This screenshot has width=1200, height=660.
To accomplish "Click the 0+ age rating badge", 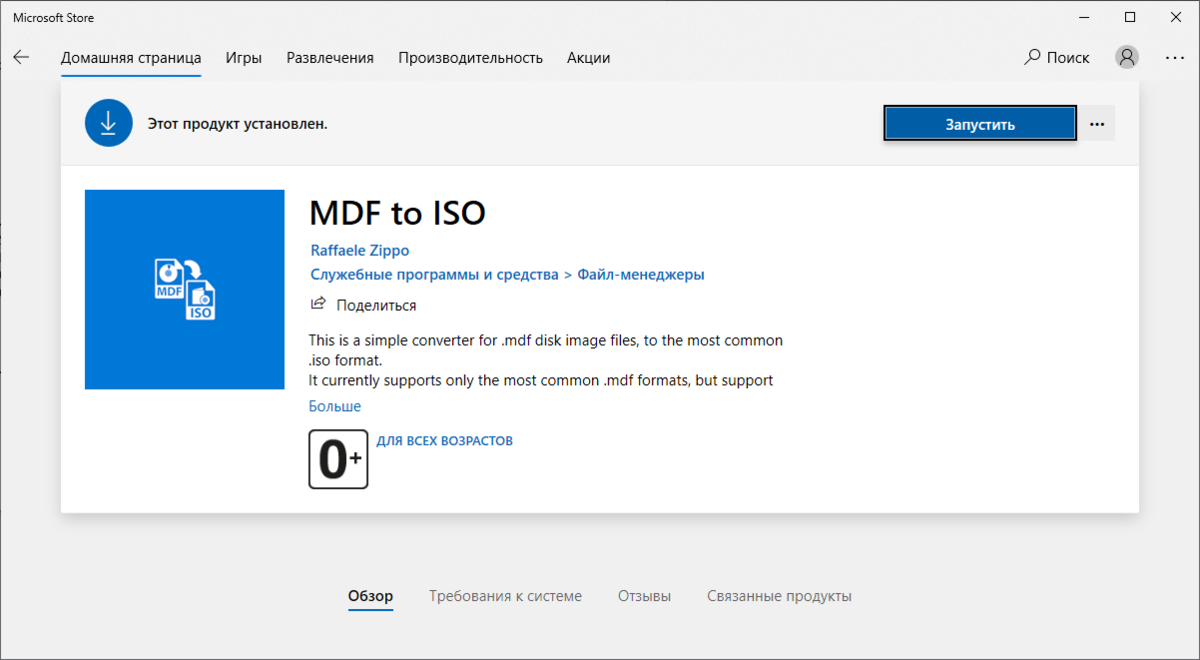I will [338, 459].
